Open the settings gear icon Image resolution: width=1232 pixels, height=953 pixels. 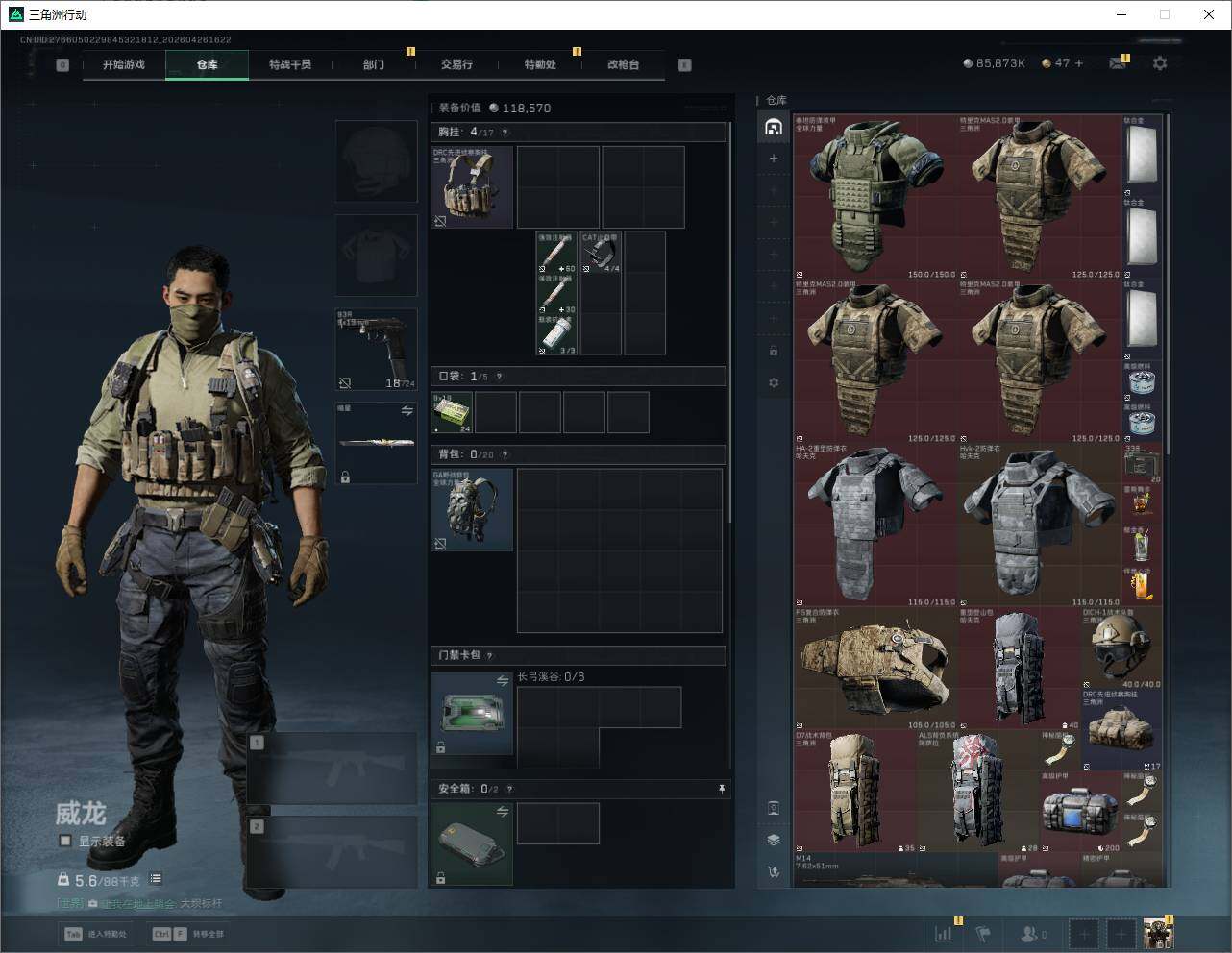[x=1160, y=63]
